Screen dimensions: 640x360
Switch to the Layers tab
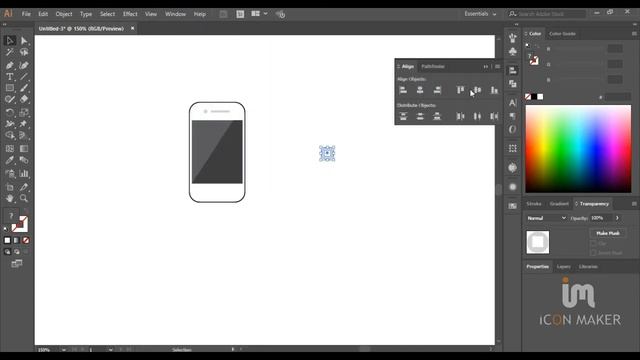pos(564,267)
